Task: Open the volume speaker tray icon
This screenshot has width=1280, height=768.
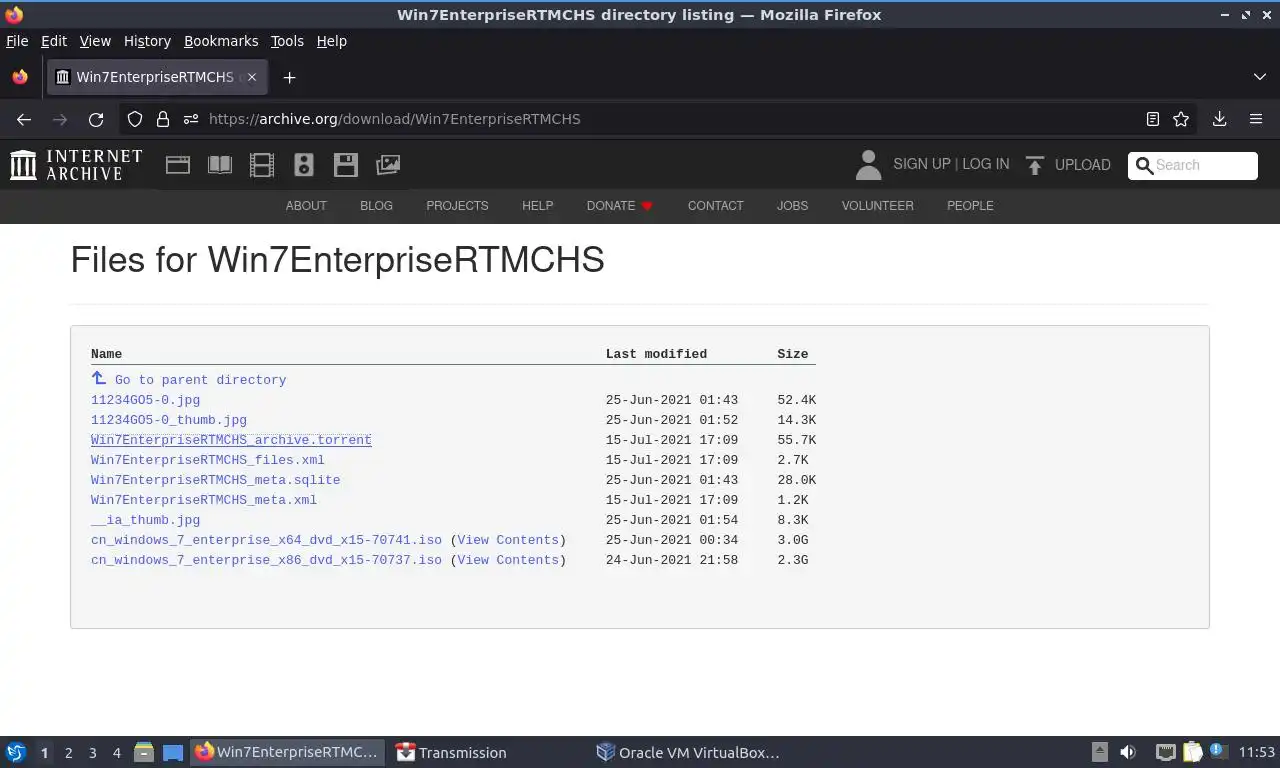Action: click(x=1128, y=752)
